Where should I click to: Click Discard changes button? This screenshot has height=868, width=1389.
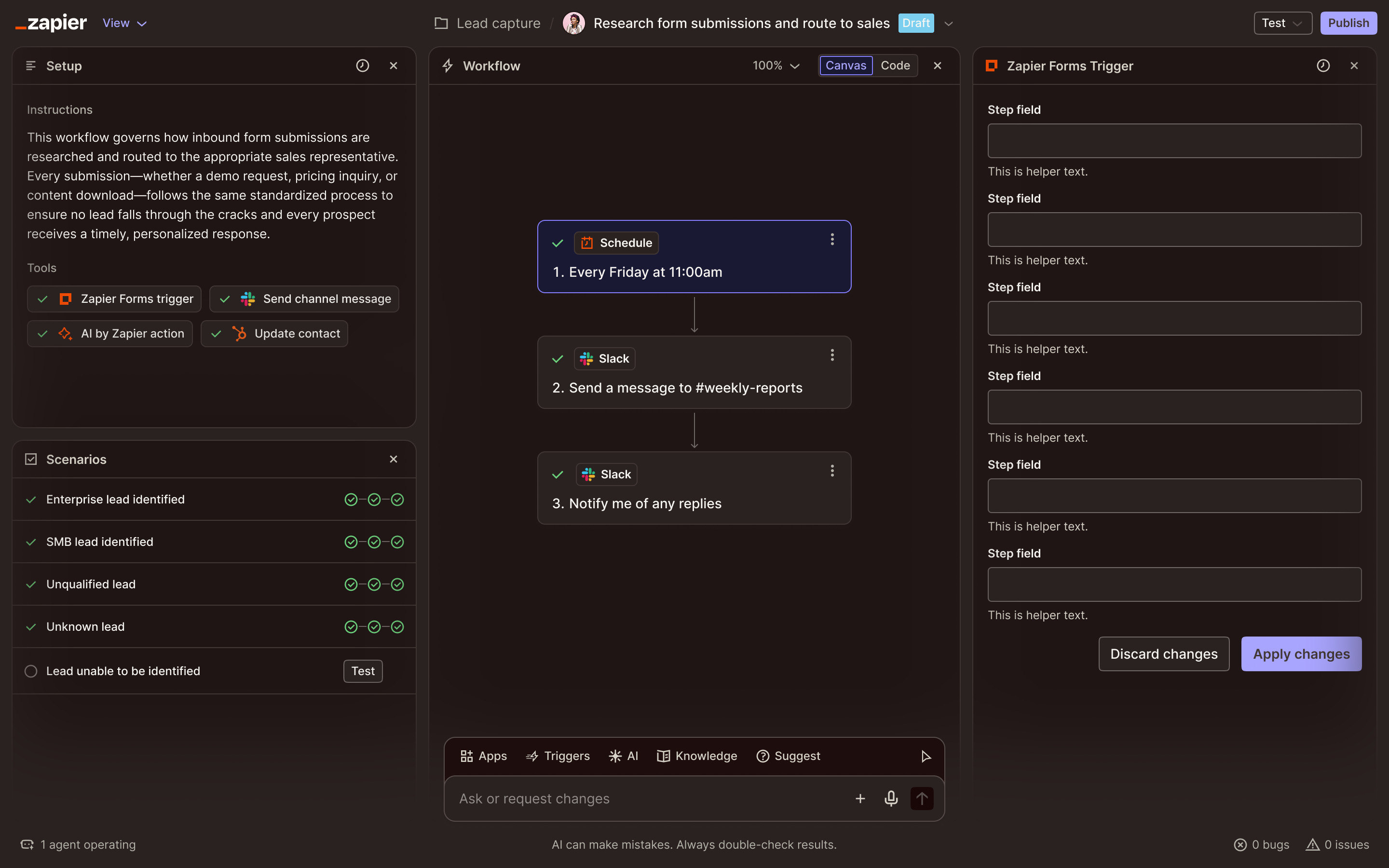(x=1163, y=653)
